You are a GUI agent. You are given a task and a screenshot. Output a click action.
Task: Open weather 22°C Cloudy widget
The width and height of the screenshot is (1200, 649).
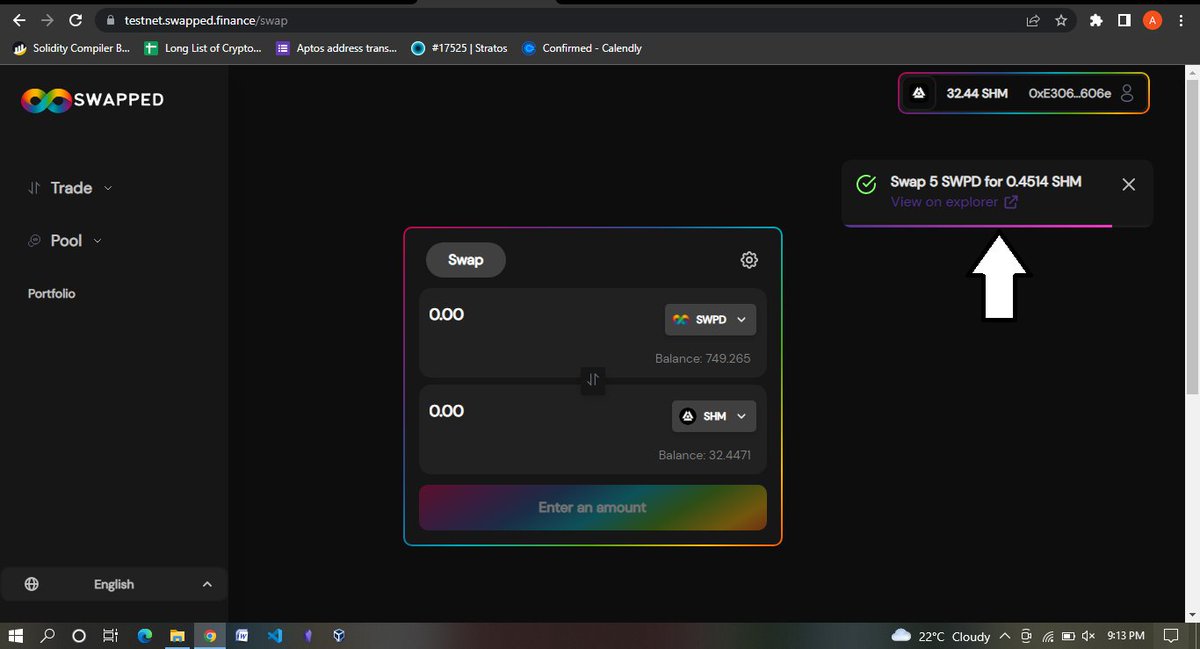point(940,636)
